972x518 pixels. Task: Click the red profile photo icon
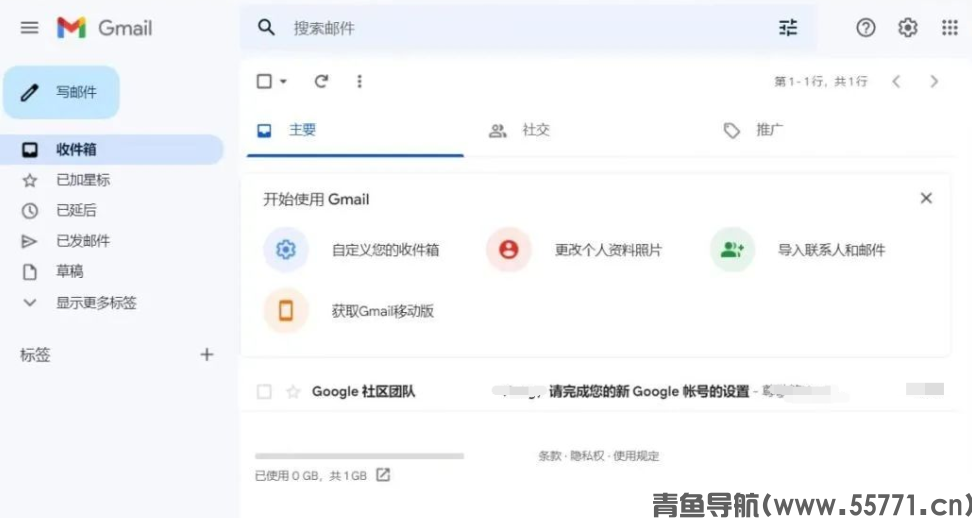[508, 250]
